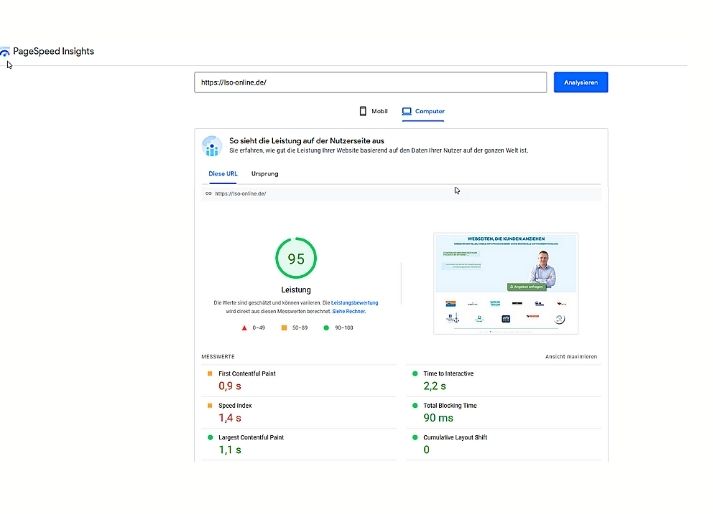The image size is (713, 514).
Task: Click the 1,4 s value
Action: 230,418
